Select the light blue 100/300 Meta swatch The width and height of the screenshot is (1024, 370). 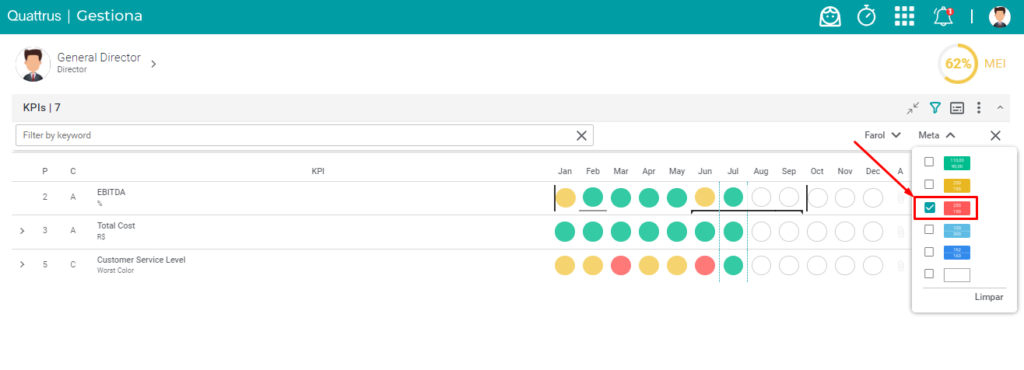pyautogui.click(x=957, y=230)
